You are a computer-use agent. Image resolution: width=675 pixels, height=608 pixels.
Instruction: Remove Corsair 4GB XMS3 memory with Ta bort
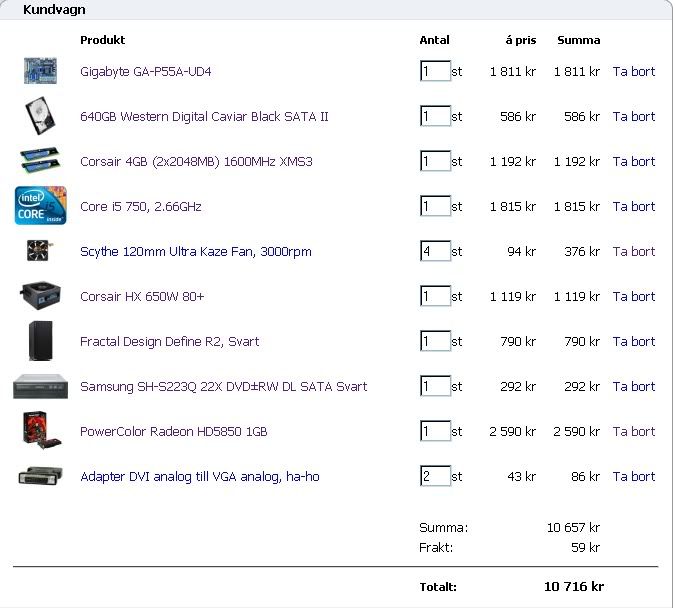pos(633,162)
